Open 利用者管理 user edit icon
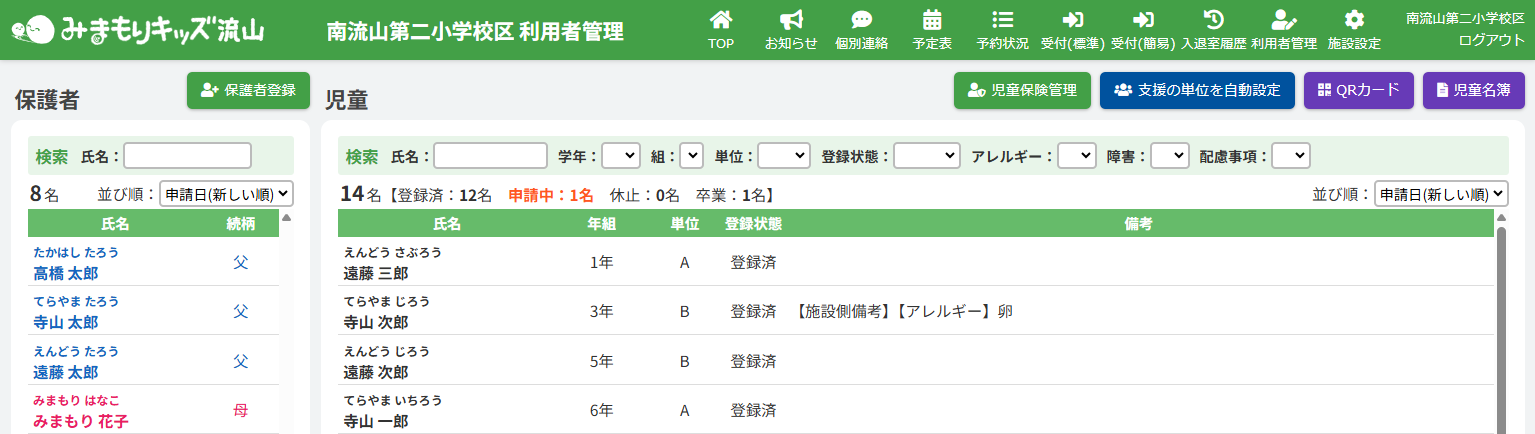 [1283, 20]
